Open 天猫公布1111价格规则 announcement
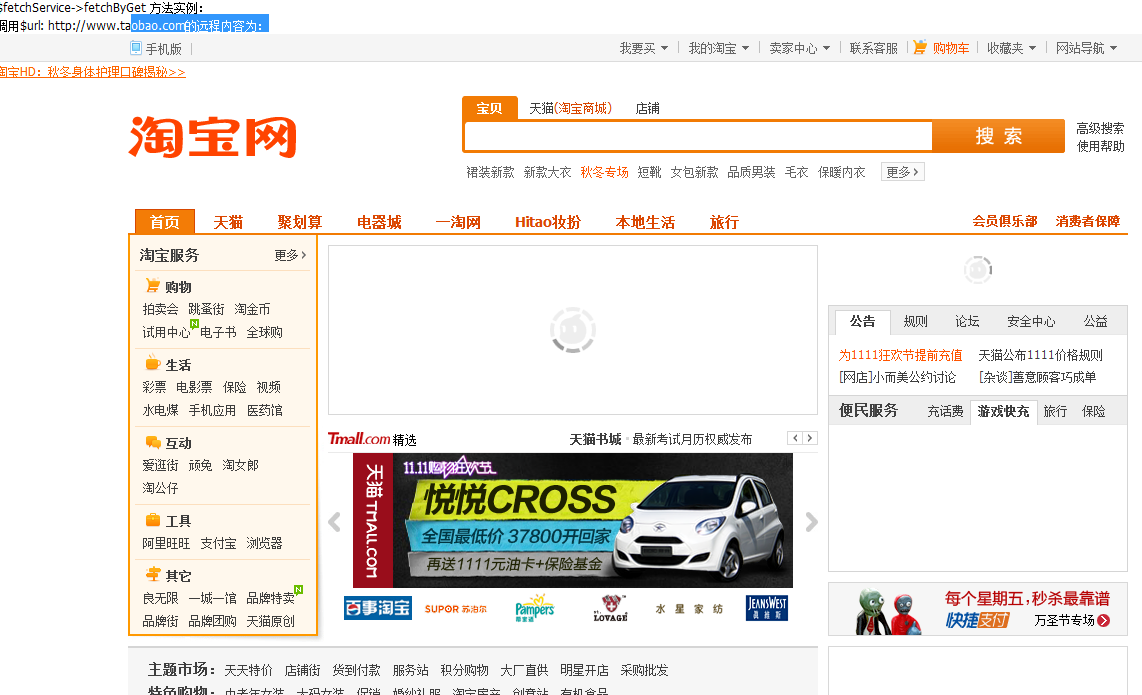 coord(1040,355)
